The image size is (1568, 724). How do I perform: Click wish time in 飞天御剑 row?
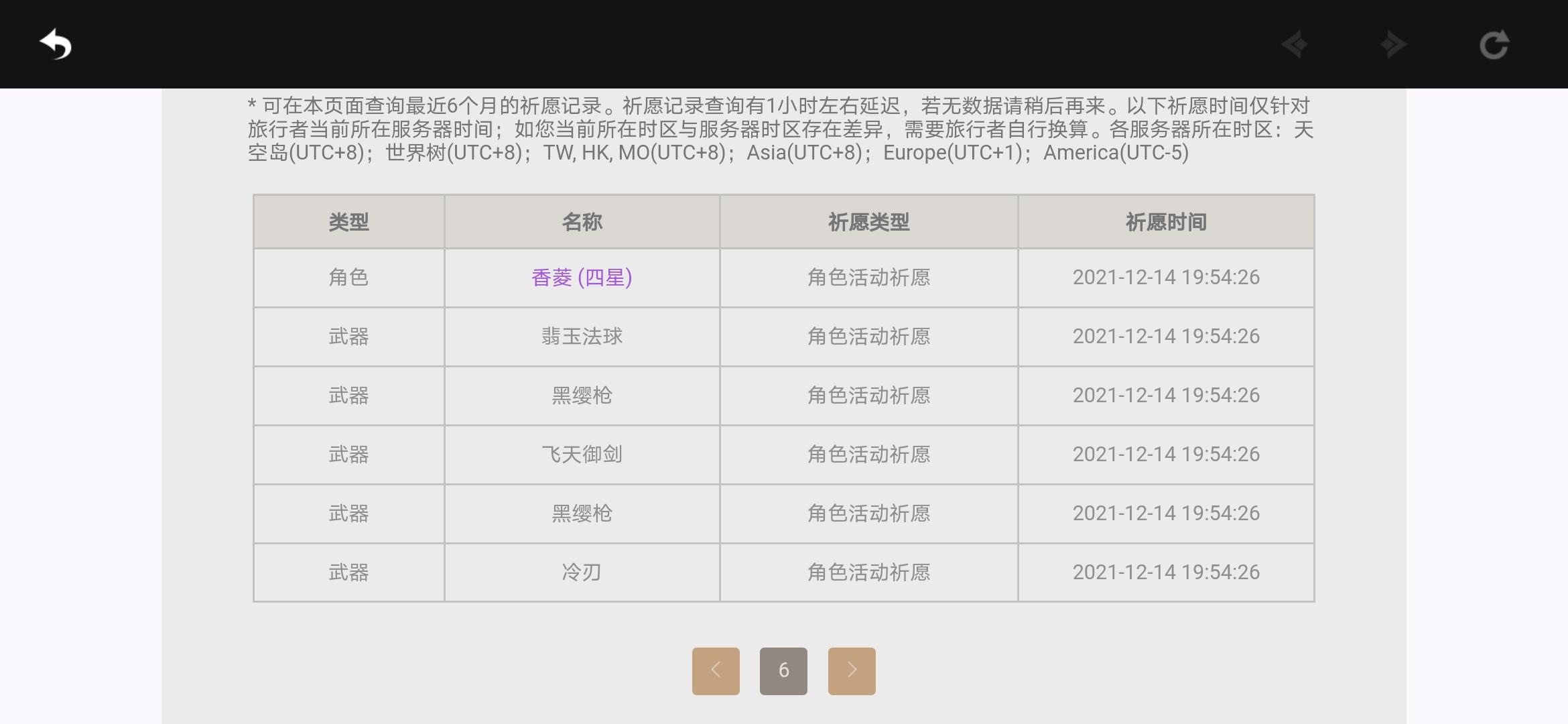point(1166,455)
